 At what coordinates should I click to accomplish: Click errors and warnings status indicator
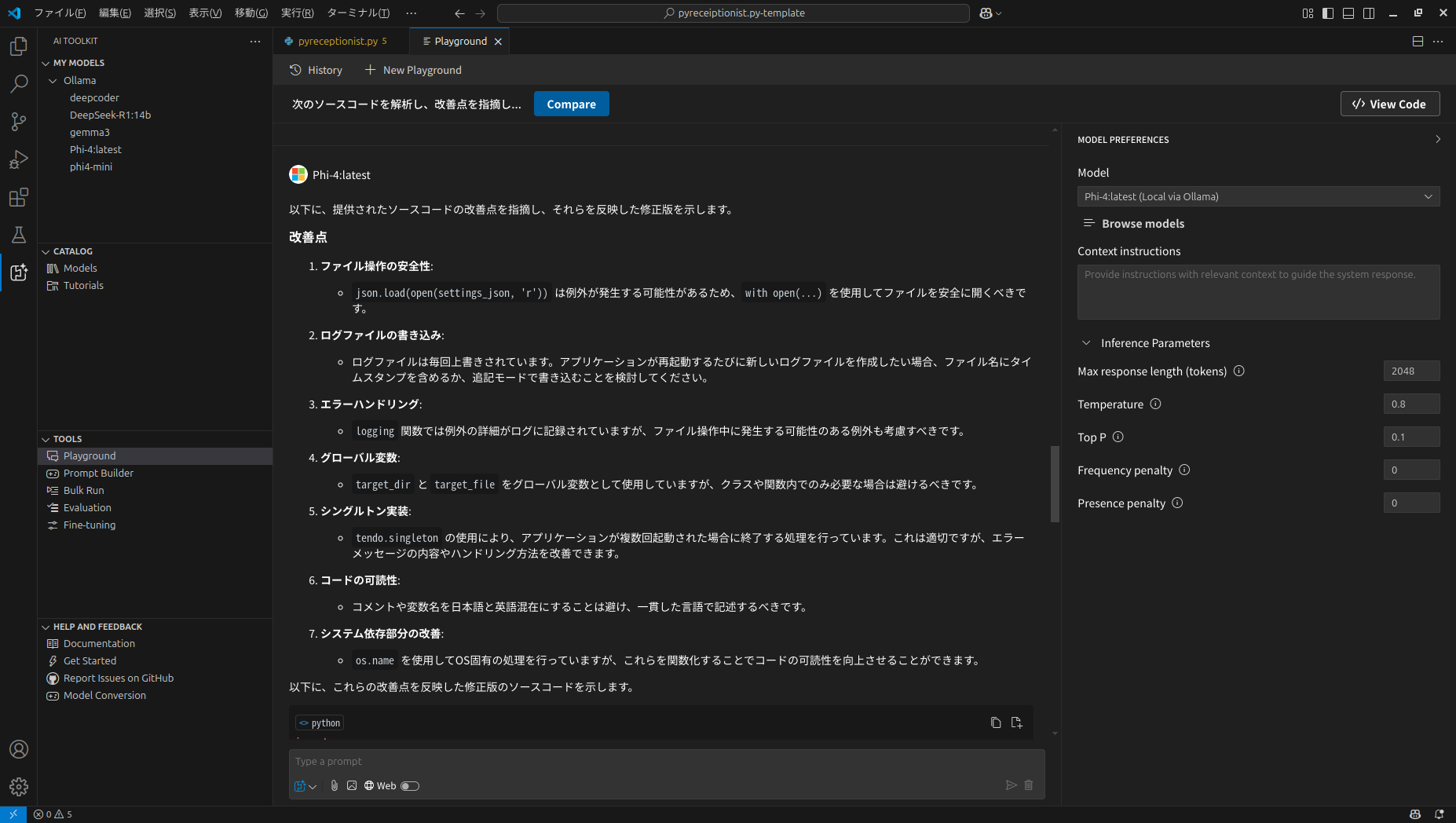point(53,814)
